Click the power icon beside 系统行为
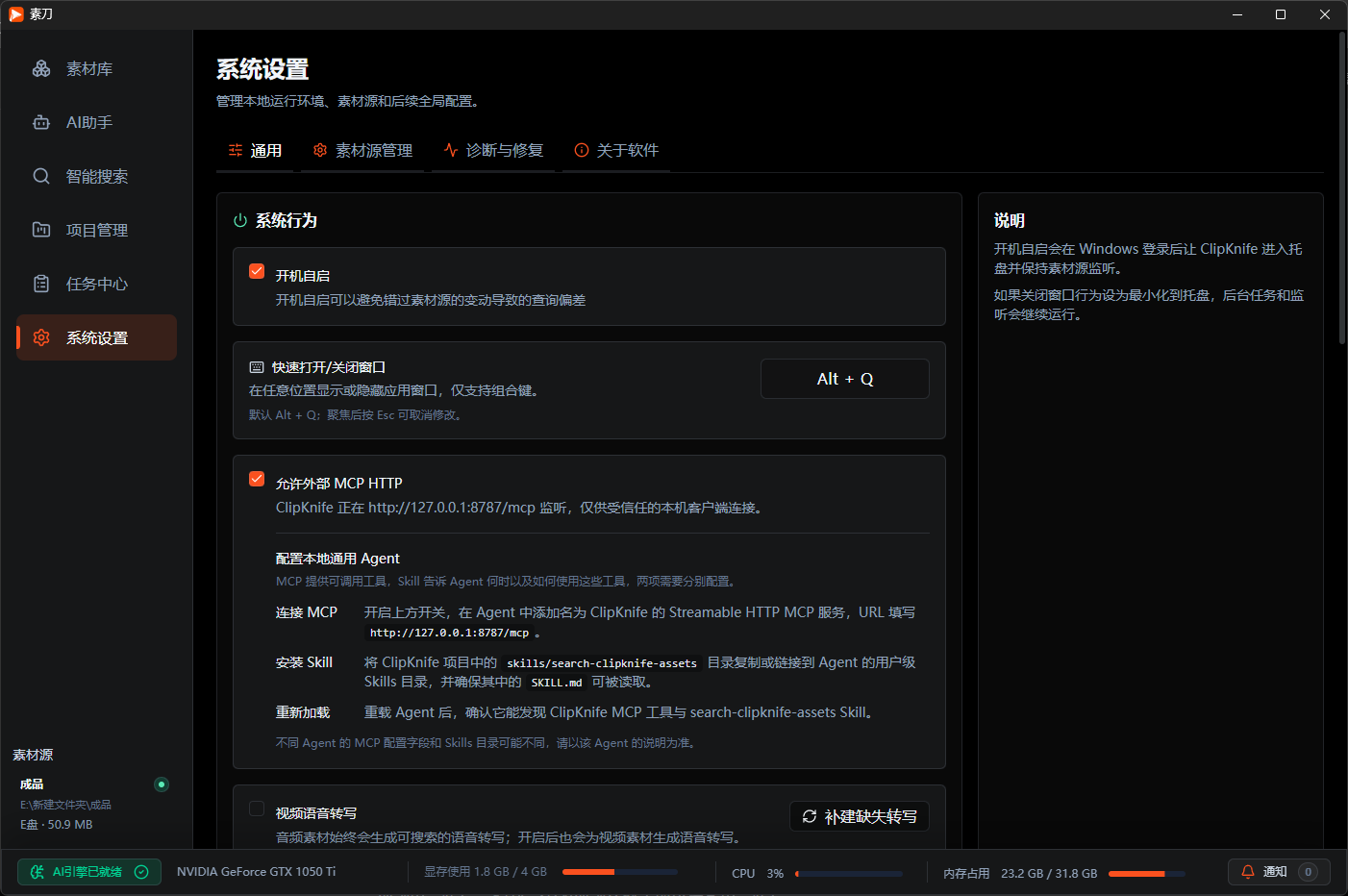Image resolution: width=1348 pixels, height=896 pixels. click(x=240, y=221)
